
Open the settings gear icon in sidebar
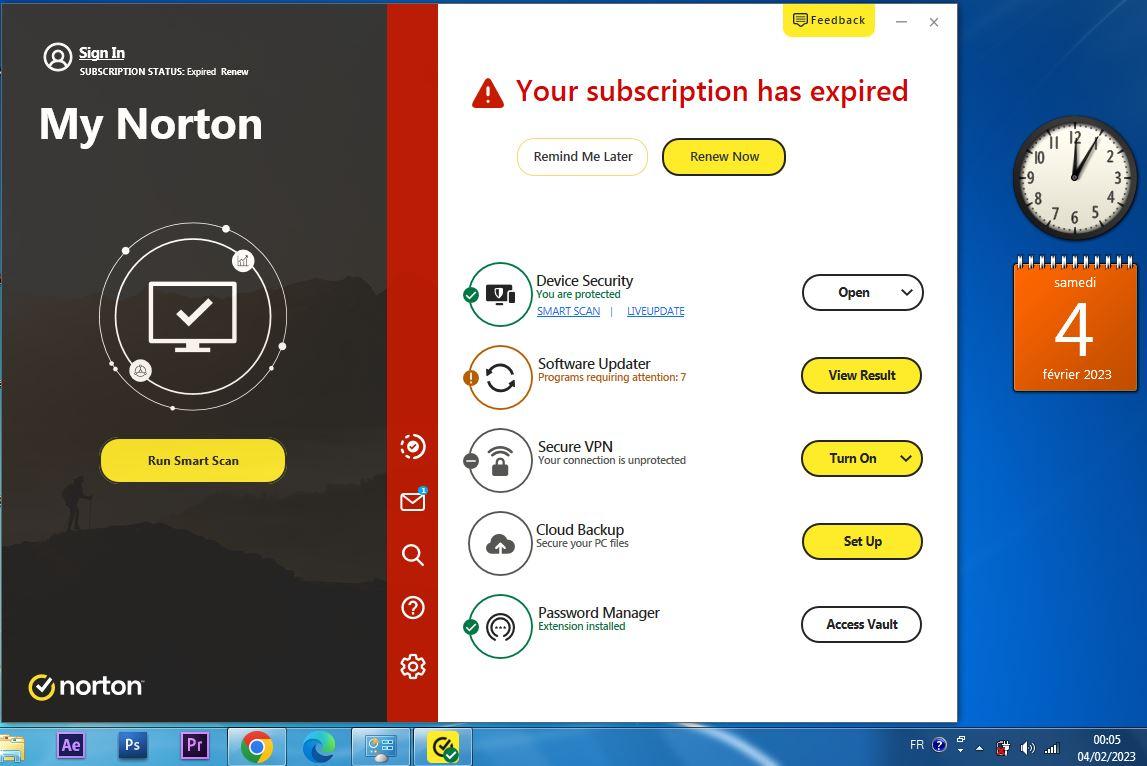[413, 666]
